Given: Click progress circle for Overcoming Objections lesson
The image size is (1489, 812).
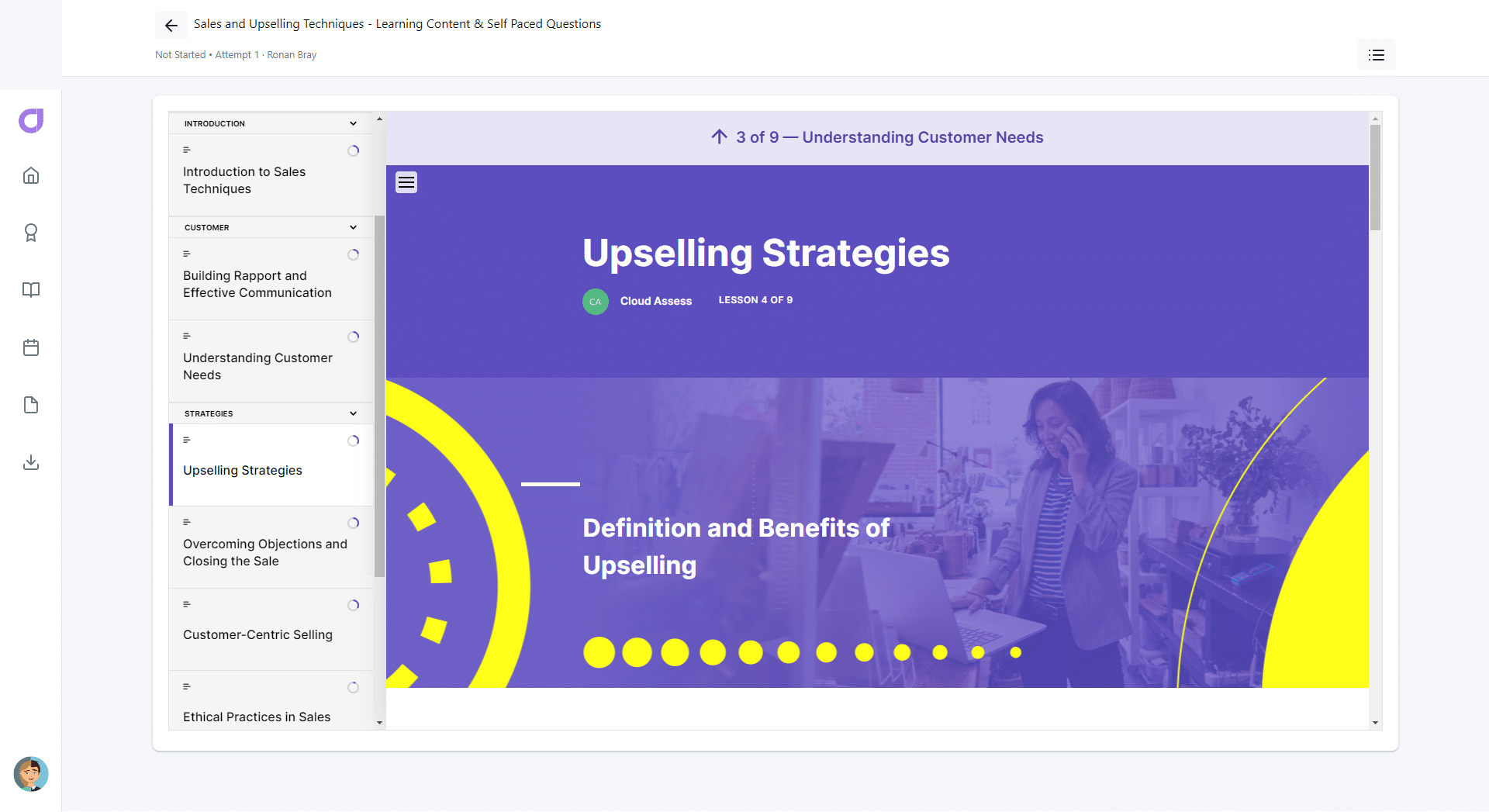Looking at the screenshot, I should click(x=354, y=523).
